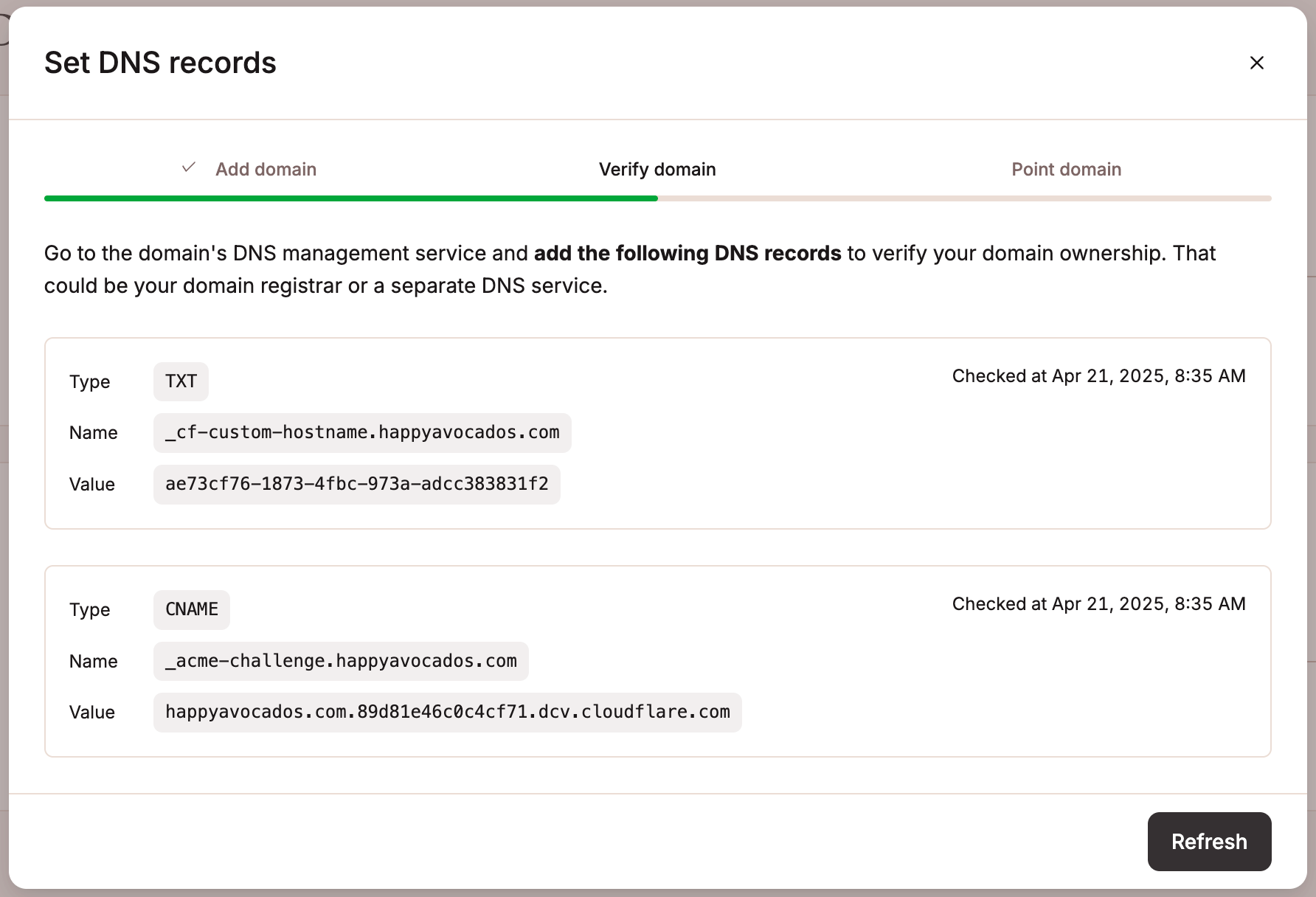Click the close X icon on the dialog

point(1257,63)
